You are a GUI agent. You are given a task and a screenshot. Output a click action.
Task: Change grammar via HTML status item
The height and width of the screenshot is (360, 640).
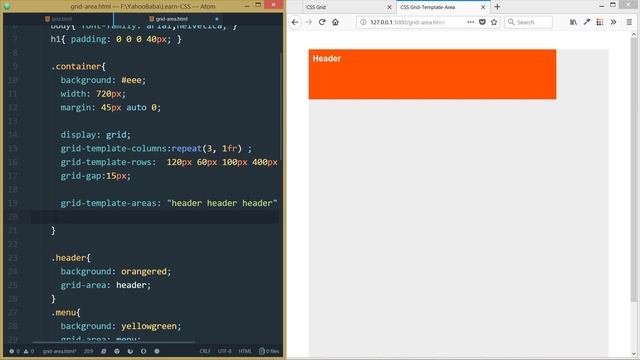pyautogui.click(x=245, y=351)
